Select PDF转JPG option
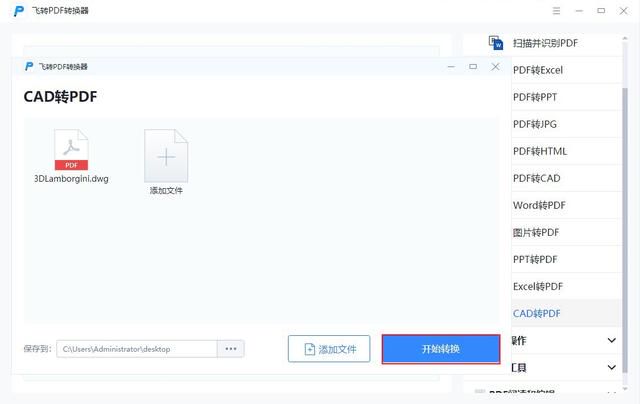This screenshot has width=640, height=404. [x=535, y=124]
